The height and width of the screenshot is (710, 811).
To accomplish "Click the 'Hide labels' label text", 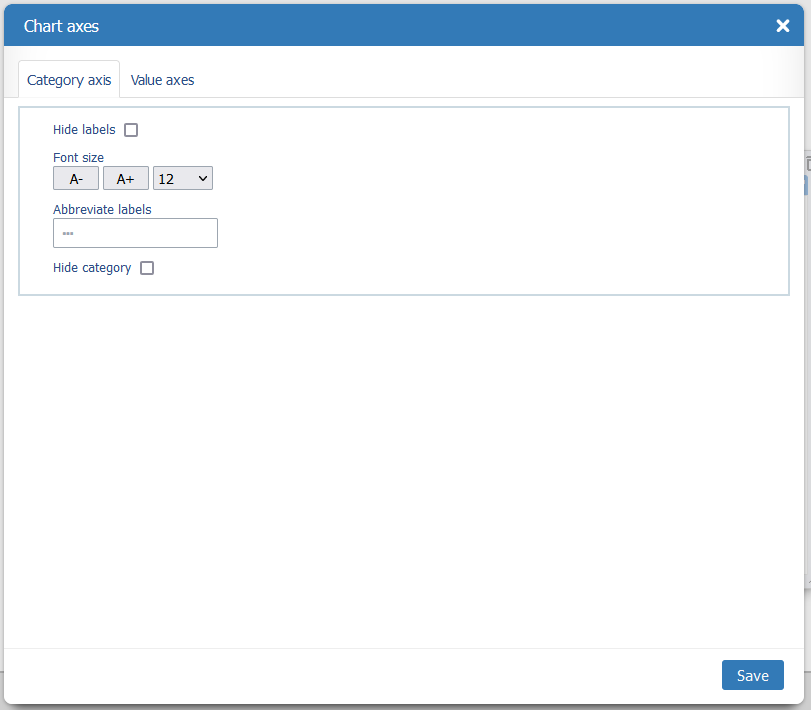I will (x=84, y=130).
